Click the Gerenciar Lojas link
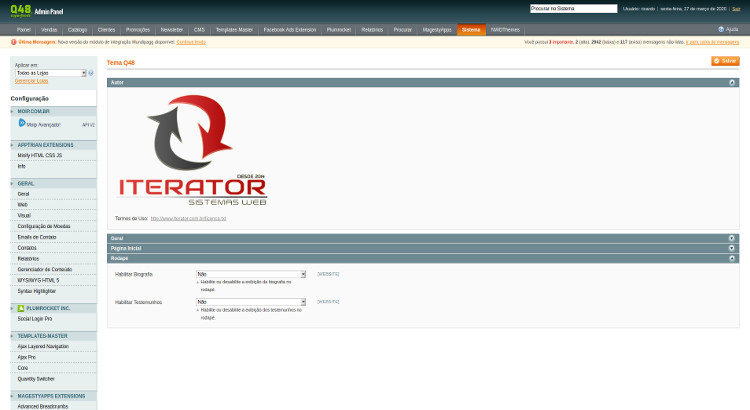The height and width of the screenshot is (410, 750). tap(32, 81)
